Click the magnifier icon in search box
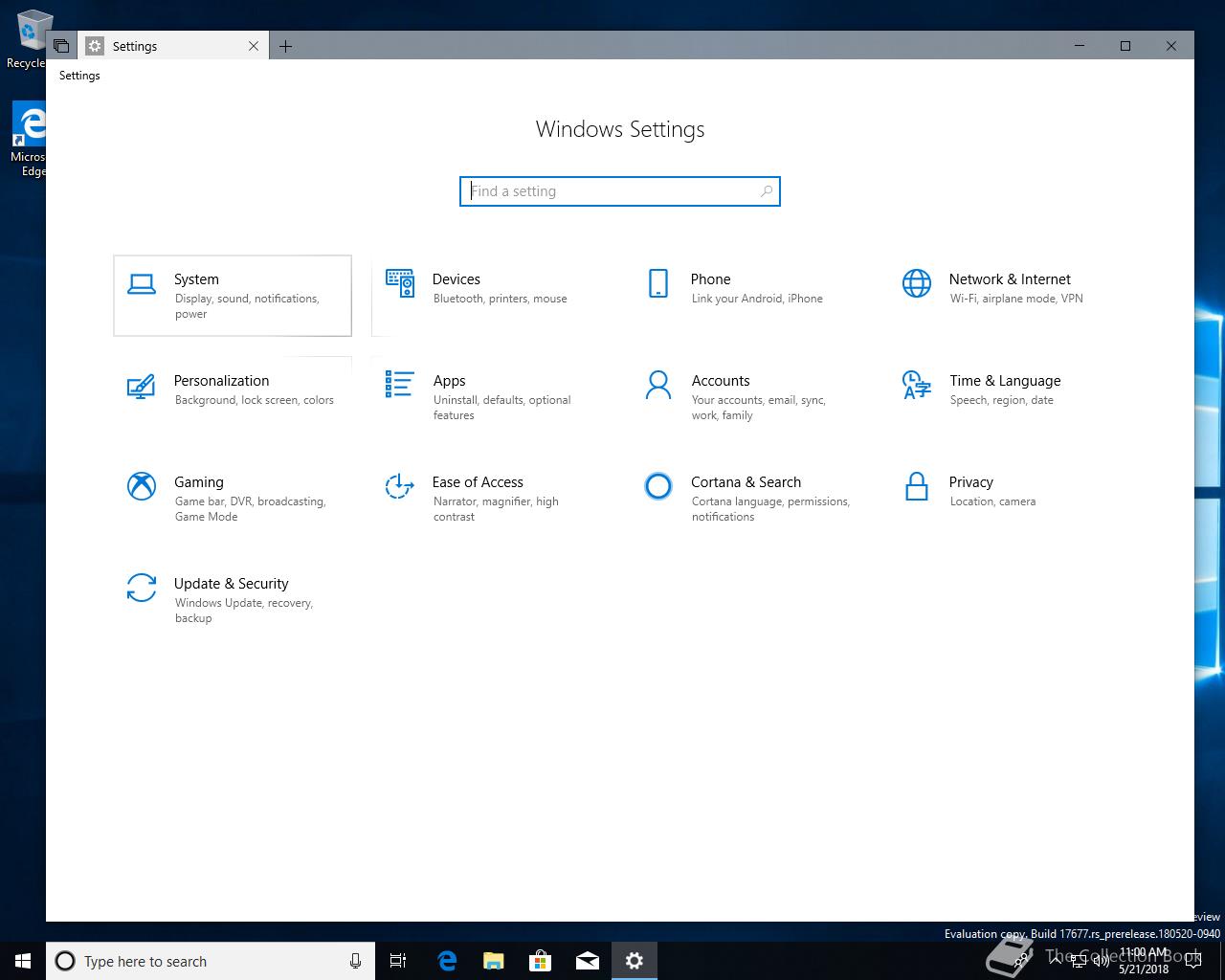 767,191
